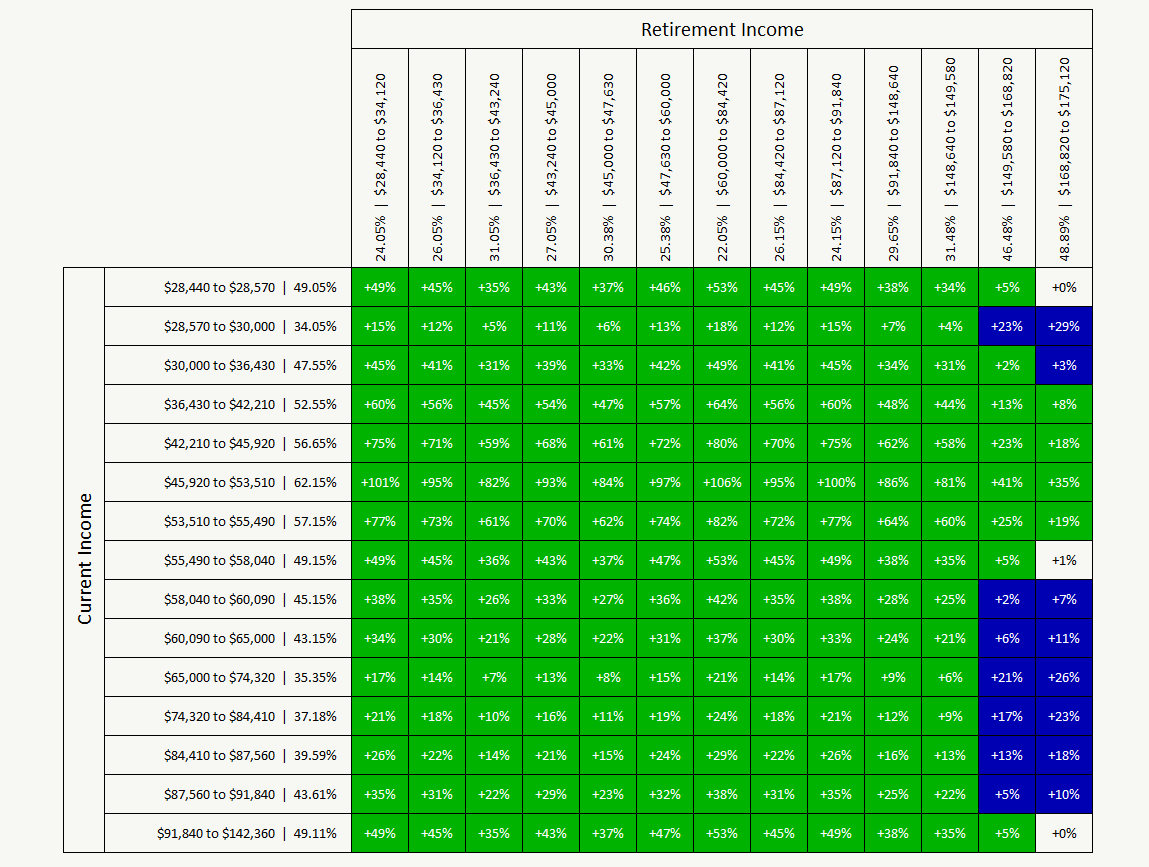Select column header 31.48% | $148,640 to $149,580
The width and height of the screenshot is (1149, 867).
[950, 158]
